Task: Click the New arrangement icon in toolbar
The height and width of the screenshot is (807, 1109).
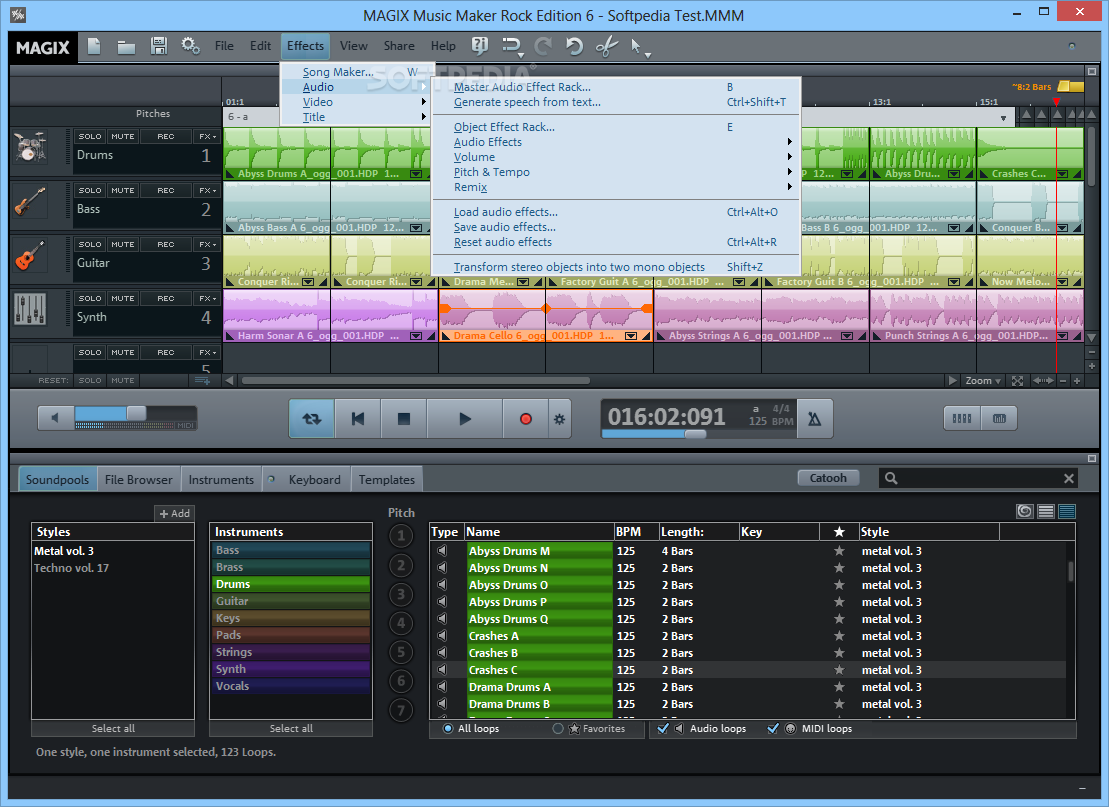Action: pos(94,47)
